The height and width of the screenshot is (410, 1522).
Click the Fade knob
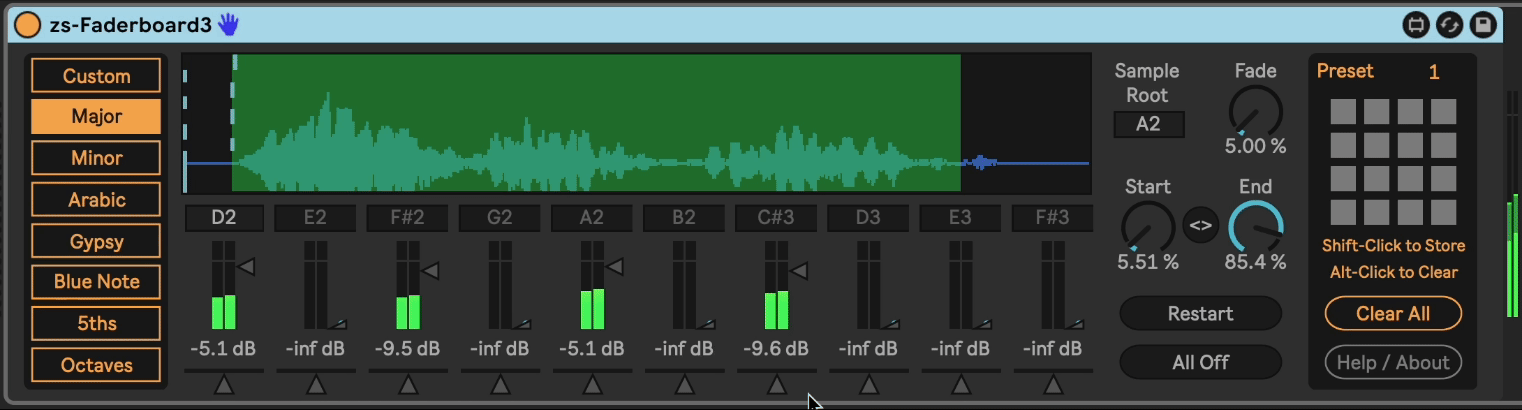(1255, 111)
